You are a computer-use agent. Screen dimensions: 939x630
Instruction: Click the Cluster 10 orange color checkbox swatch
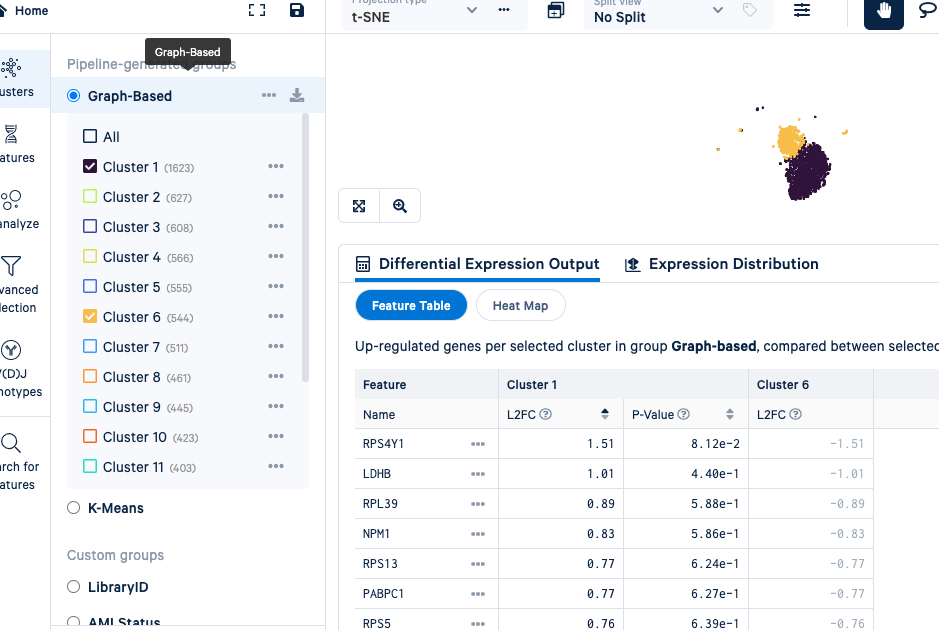click(x=90, y=435)
